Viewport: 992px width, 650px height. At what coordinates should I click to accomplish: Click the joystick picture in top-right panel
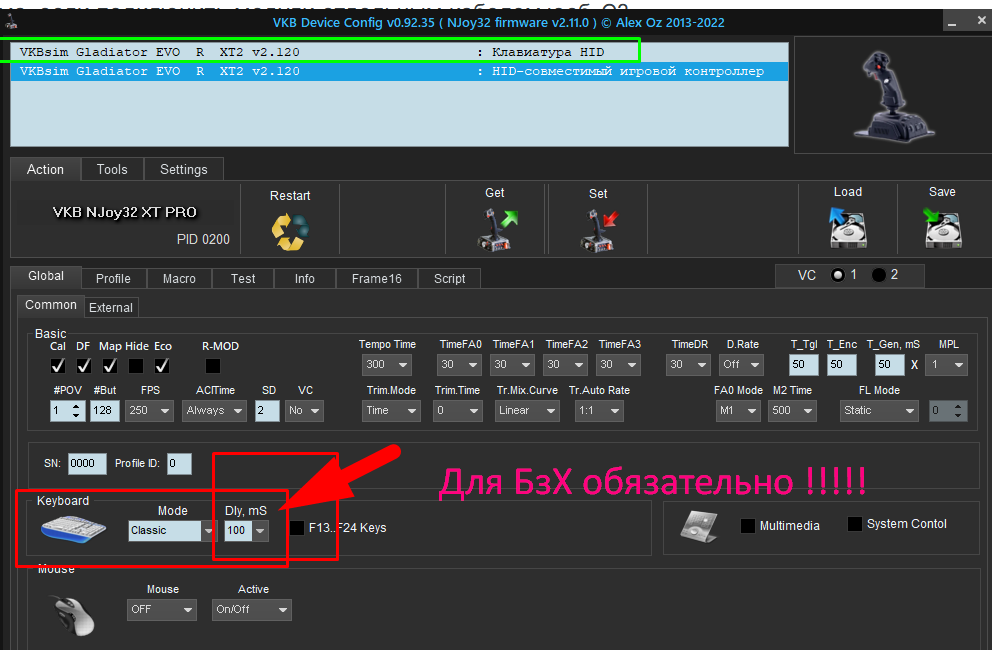[893, 96]
